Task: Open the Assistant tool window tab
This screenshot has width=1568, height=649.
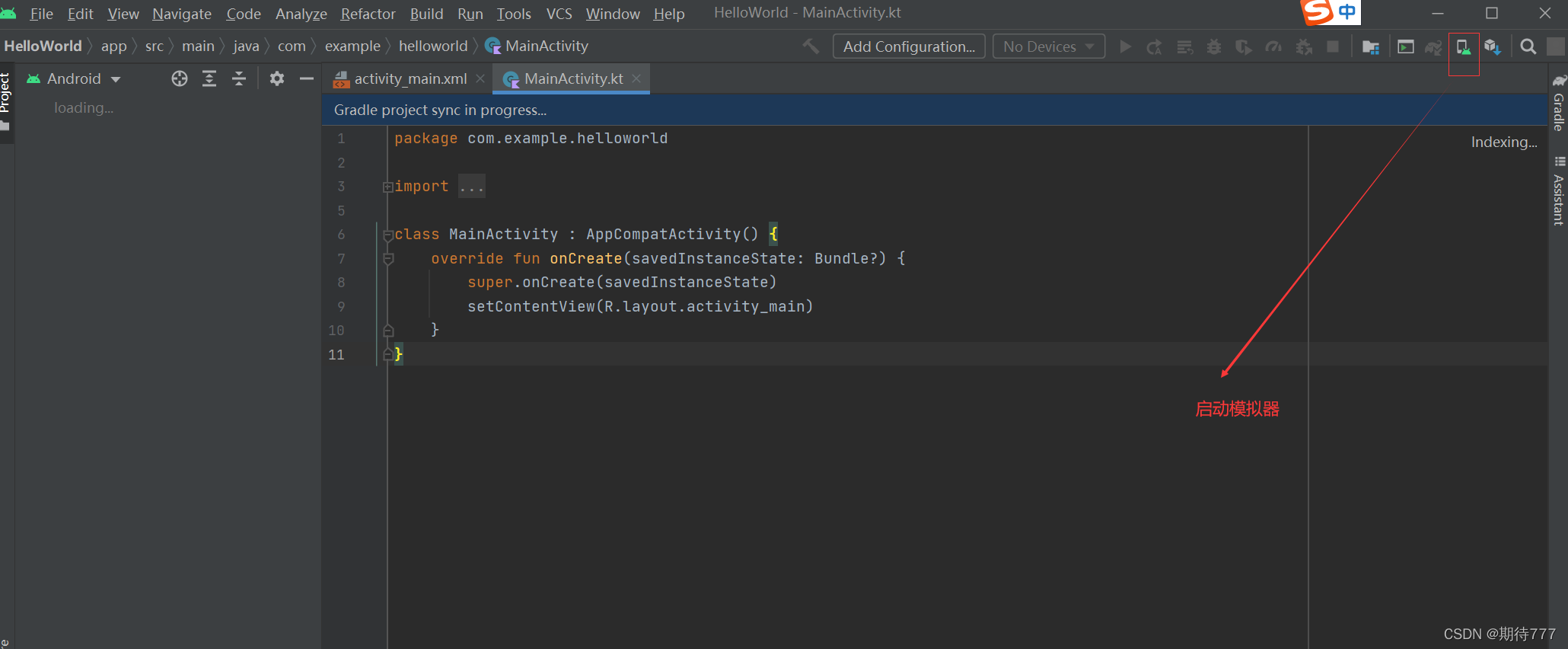Action: point(1559,192)
